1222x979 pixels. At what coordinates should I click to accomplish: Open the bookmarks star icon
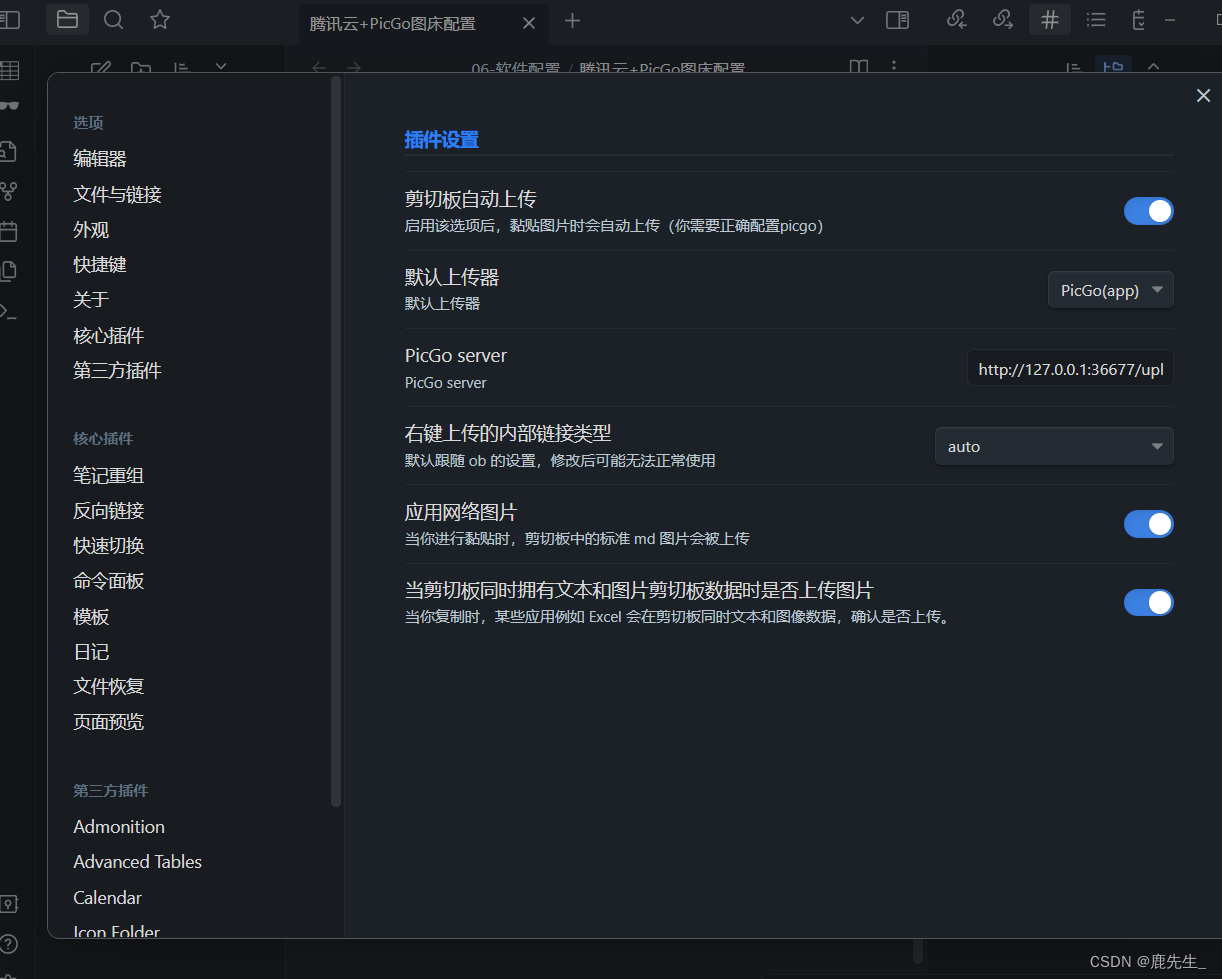point(160,20)
